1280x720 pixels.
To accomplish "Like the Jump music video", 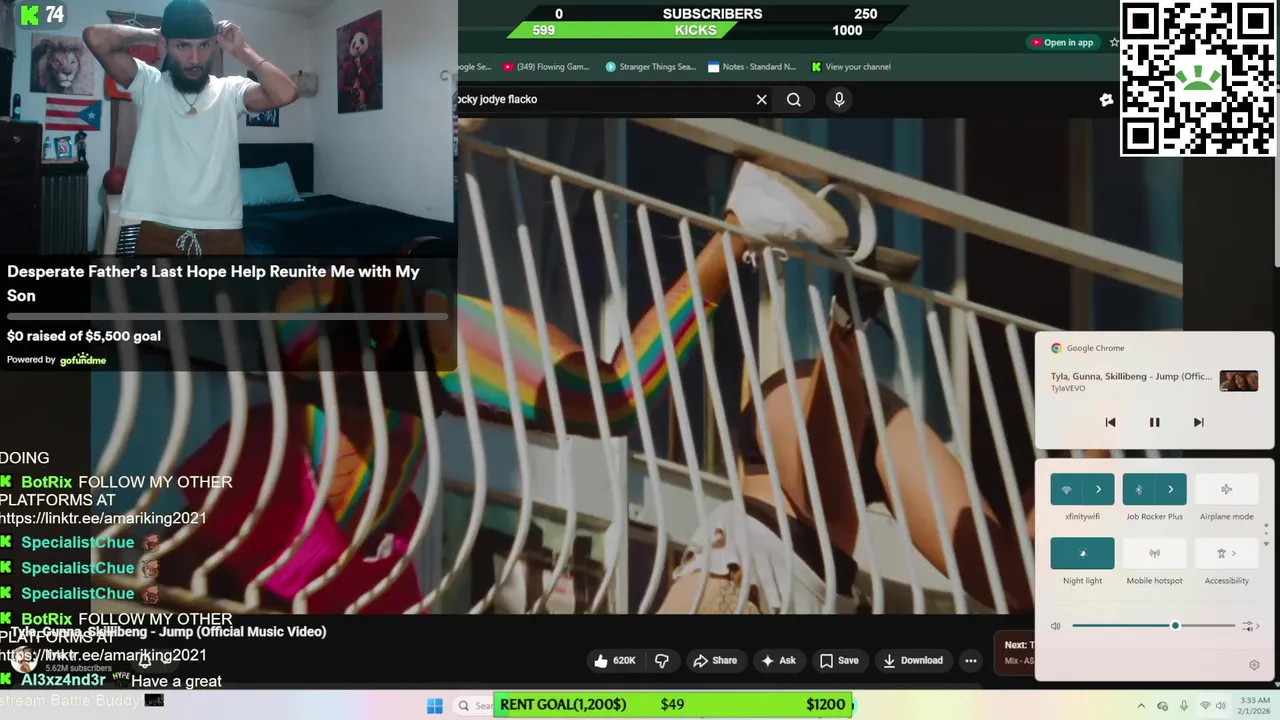I will click(614, 660).
